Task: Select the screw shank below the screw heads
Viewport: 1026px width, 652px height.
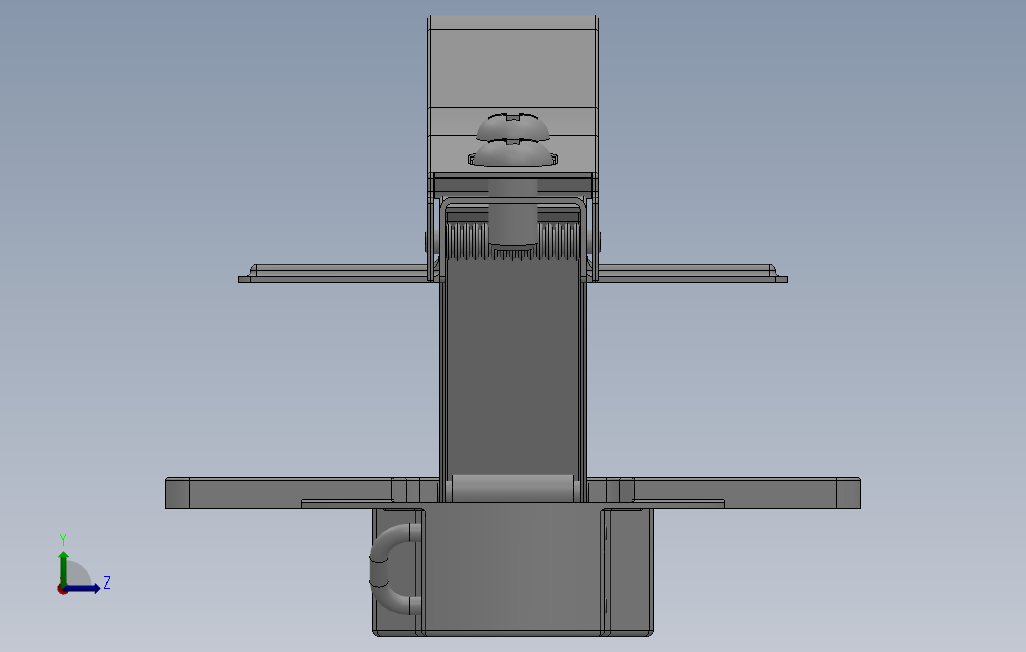Action: point(513,213)
